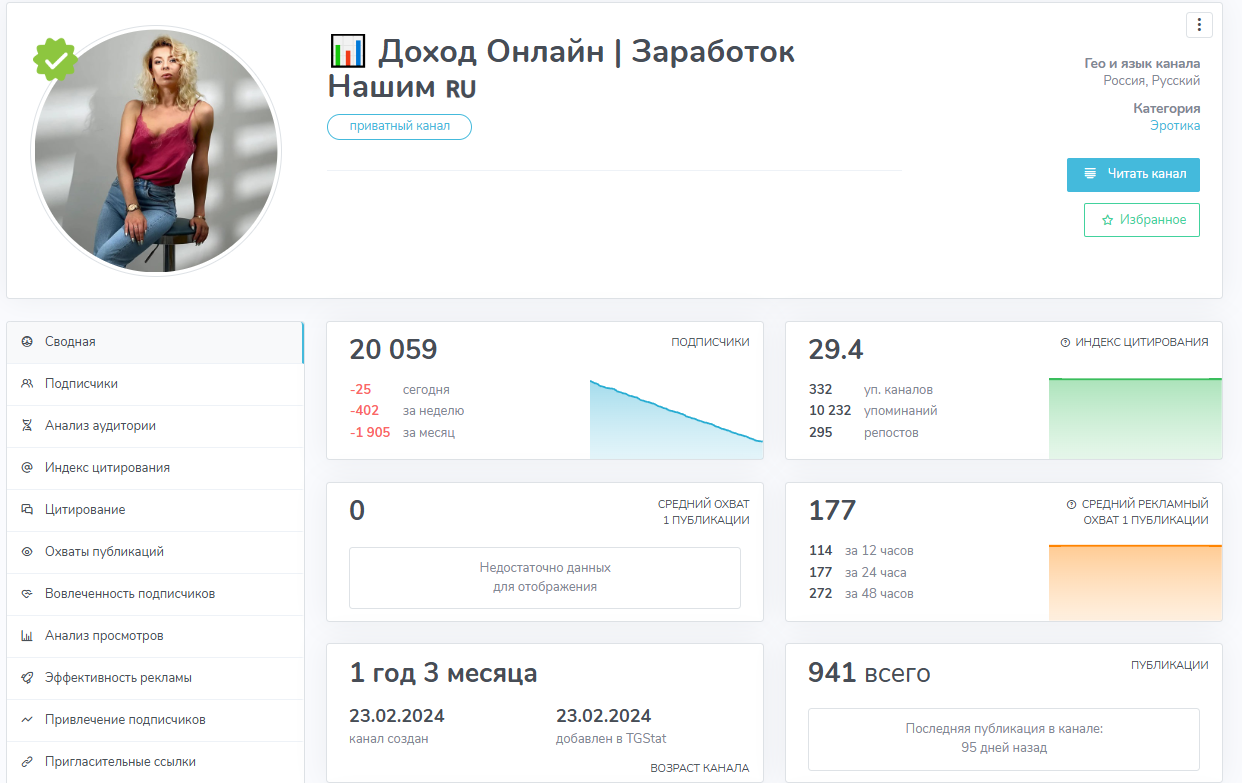Open Анализ просмотров via the bar chart icon
The image size is (1242, 783).
pyautogui.click(x=26, y=635)
